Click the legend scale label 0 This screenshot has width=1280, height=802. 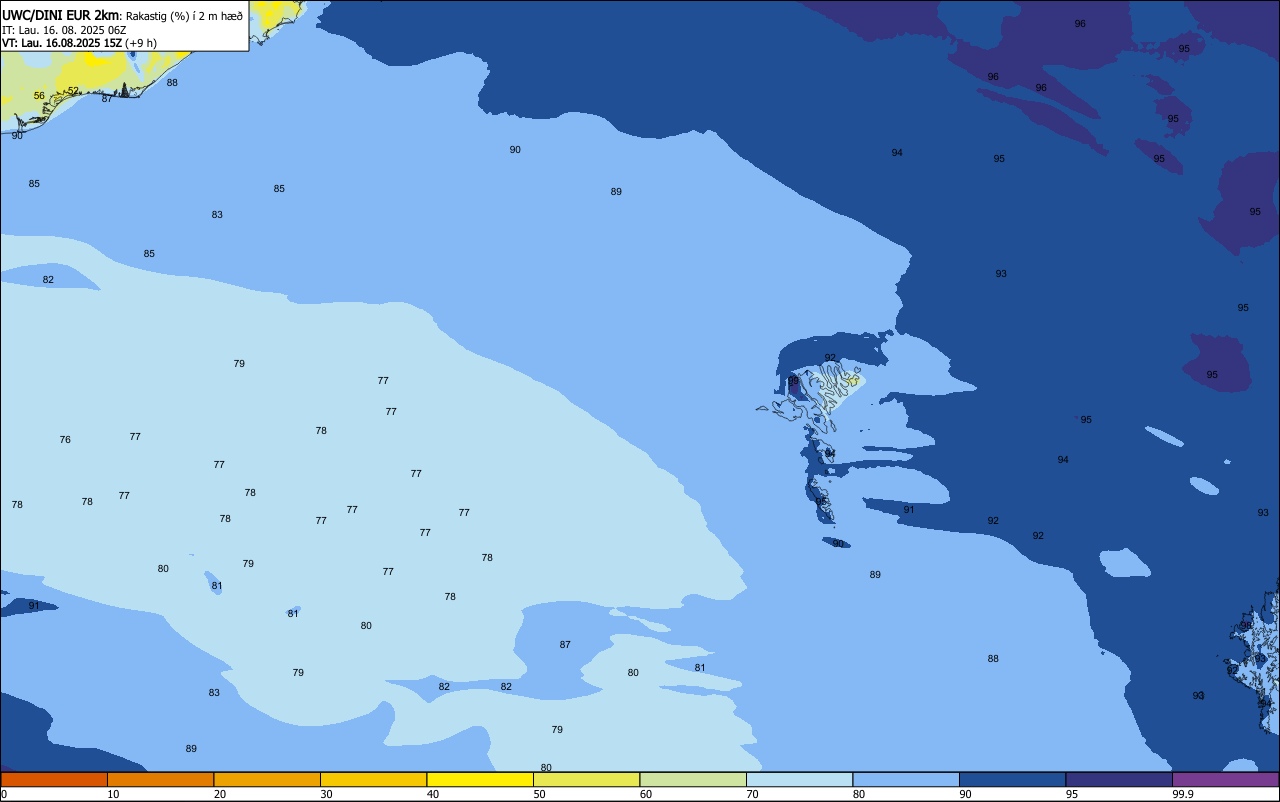(x=4, y=794)
